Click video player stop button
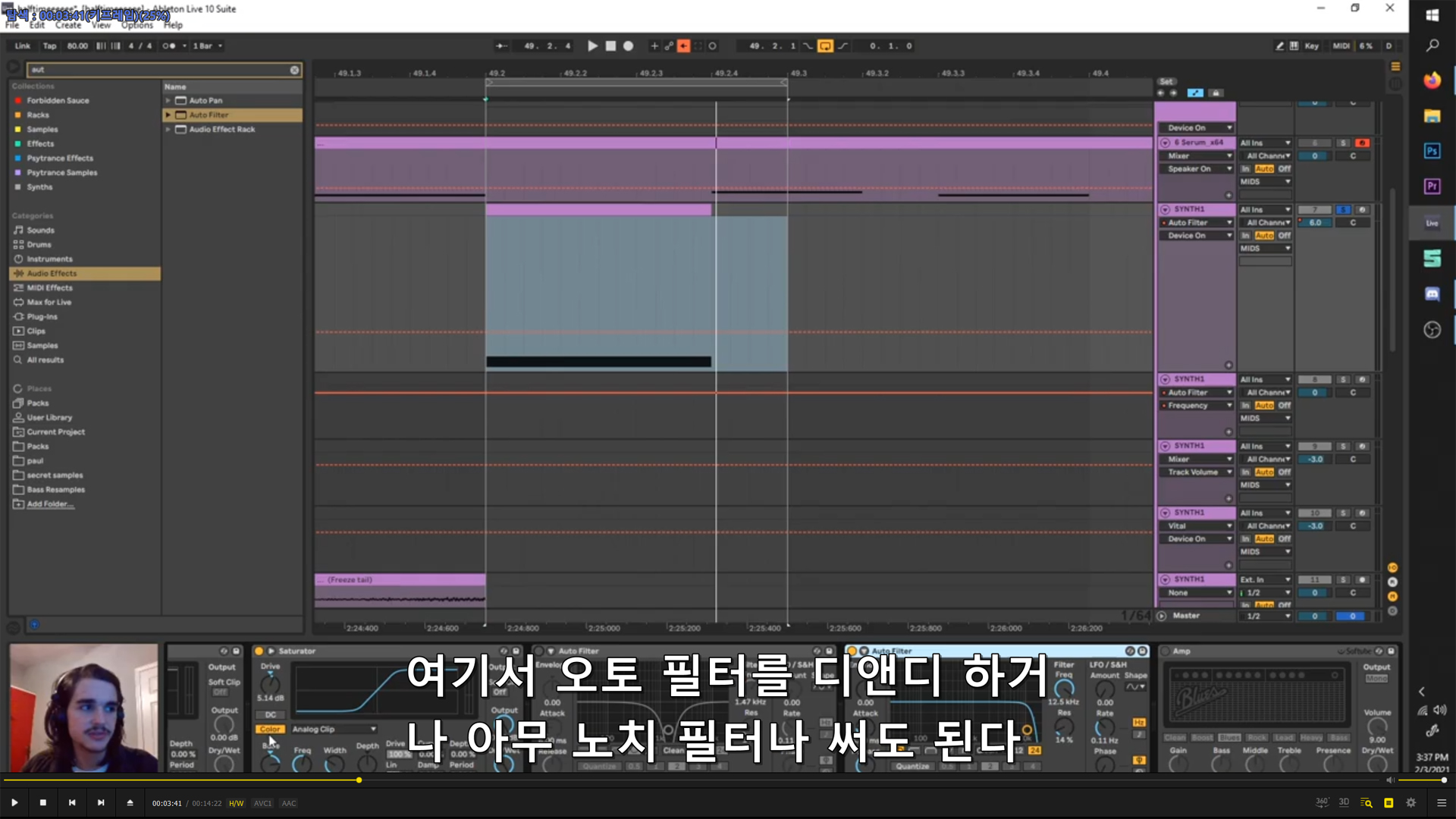 [43, 802]
